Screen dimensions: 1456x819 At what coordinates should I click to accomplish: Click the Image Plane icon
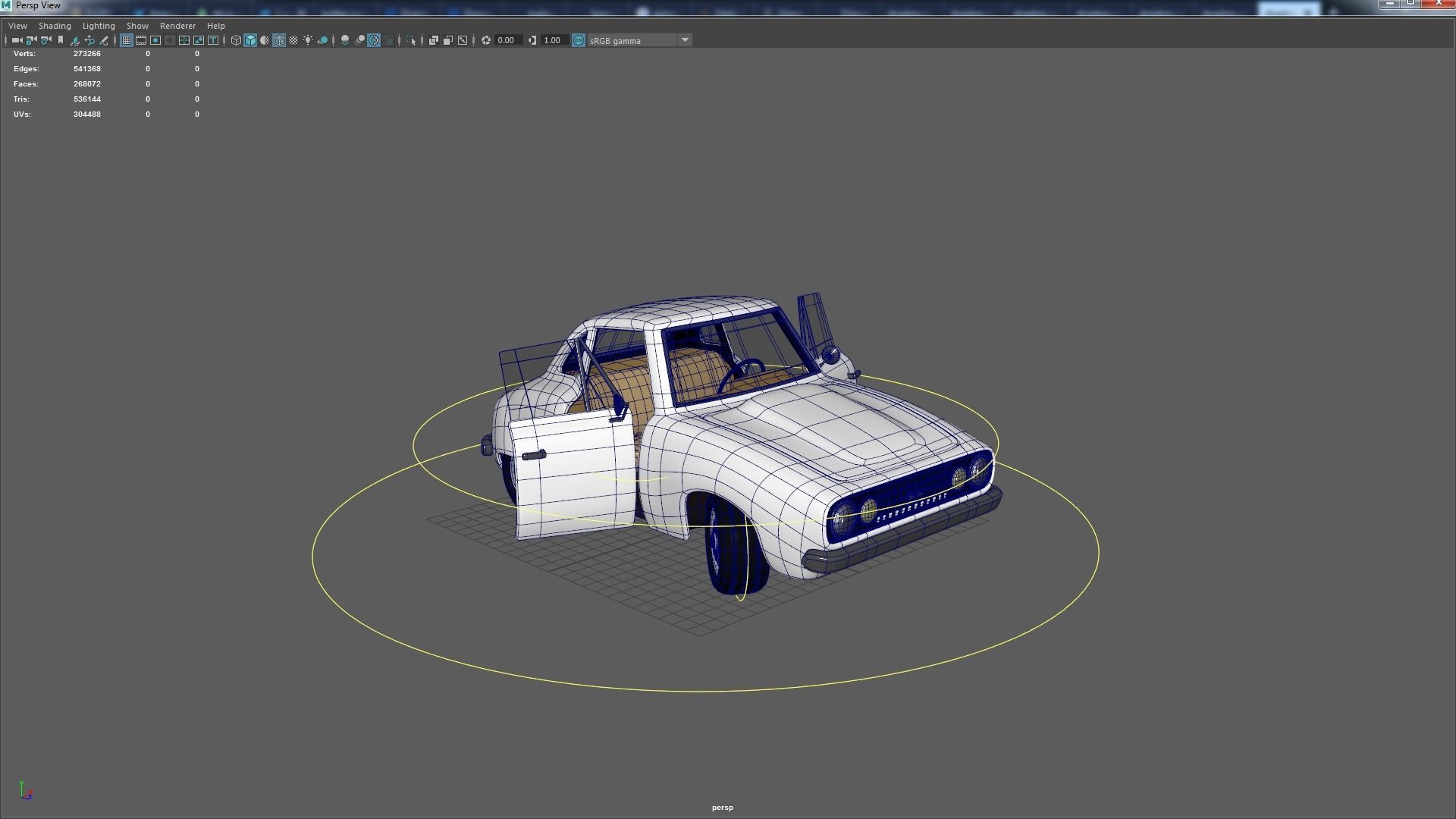tap(75, 40)
